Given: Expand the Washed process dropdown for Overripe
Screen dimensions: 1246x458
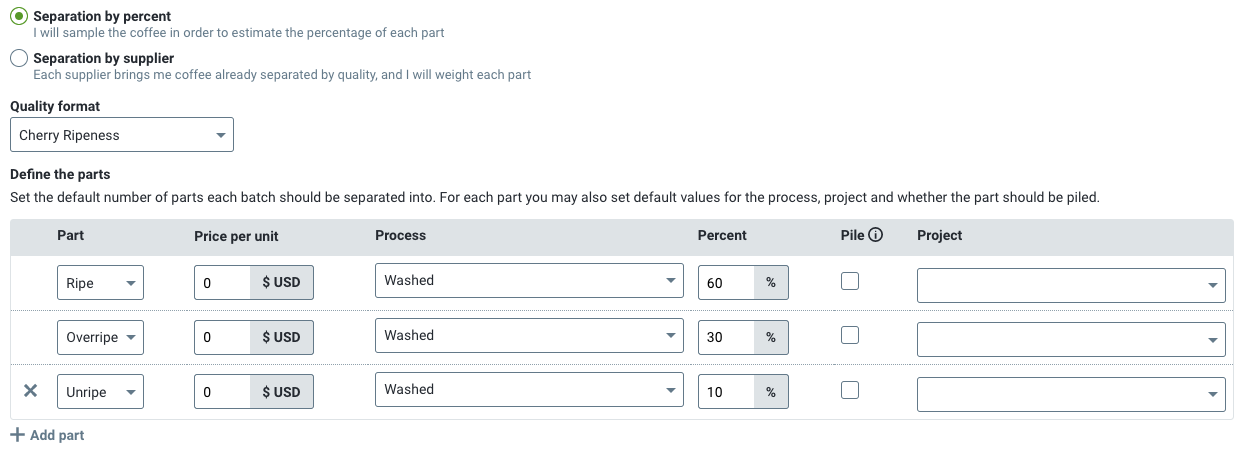Looking at the screenshot, I should point(530,335).
